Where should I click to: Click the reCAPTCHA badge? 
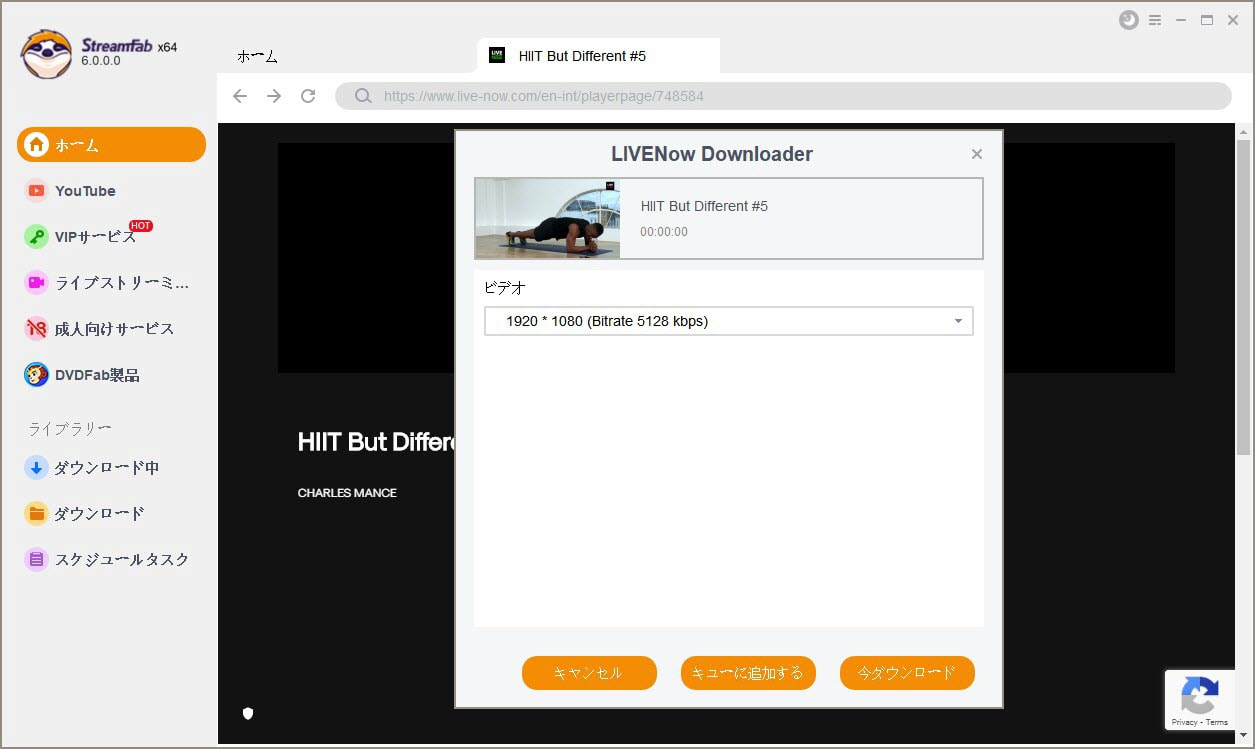[1200, 700]
